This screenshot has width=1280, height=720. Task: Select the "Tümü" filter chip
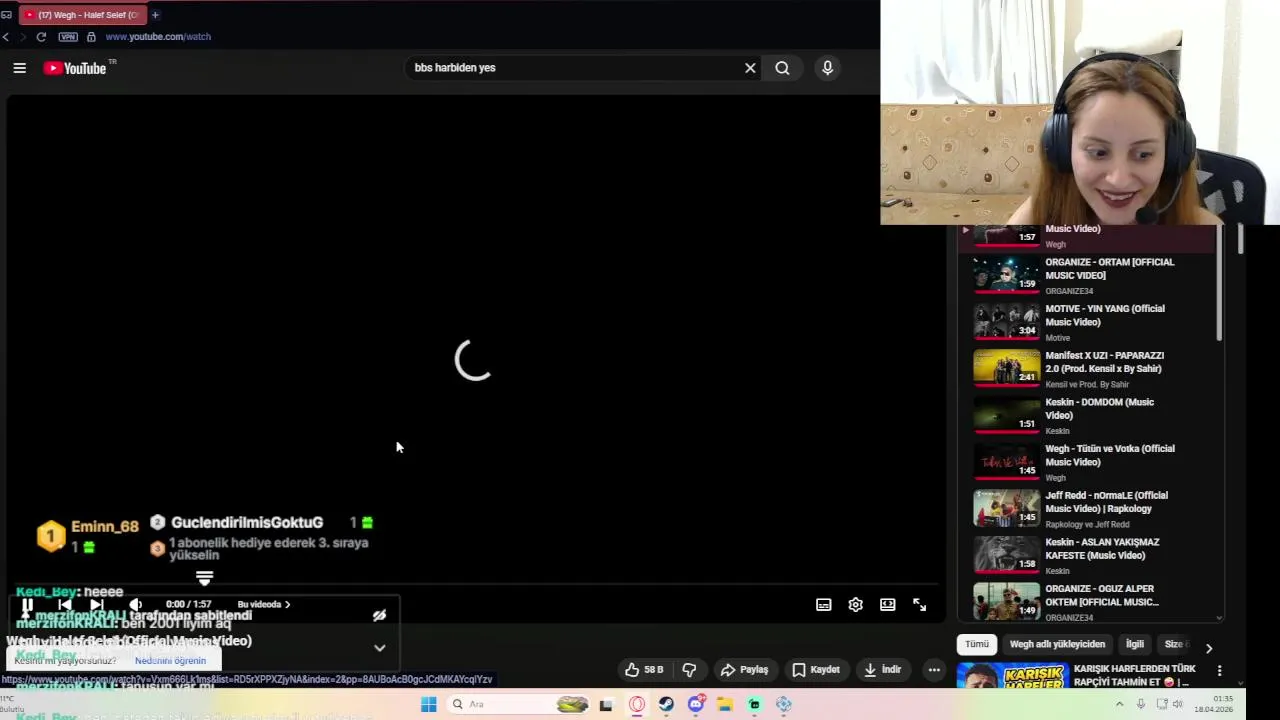pos(977,645)
